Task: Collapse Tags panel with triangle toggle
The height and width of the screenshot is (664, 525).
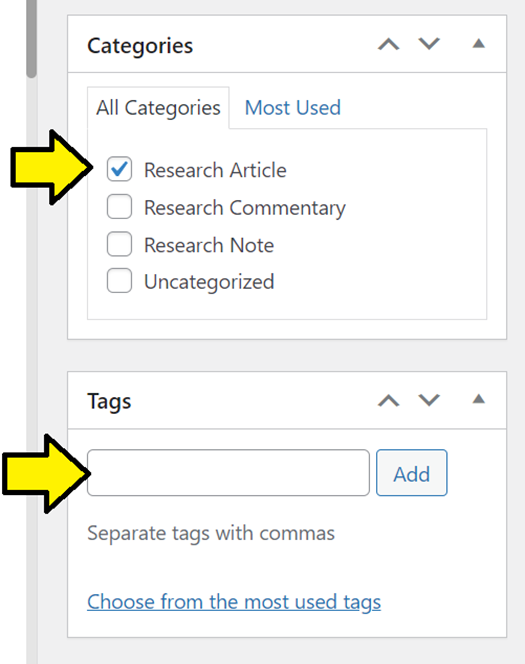Action: pyautogui.click(x=478, y=399)
